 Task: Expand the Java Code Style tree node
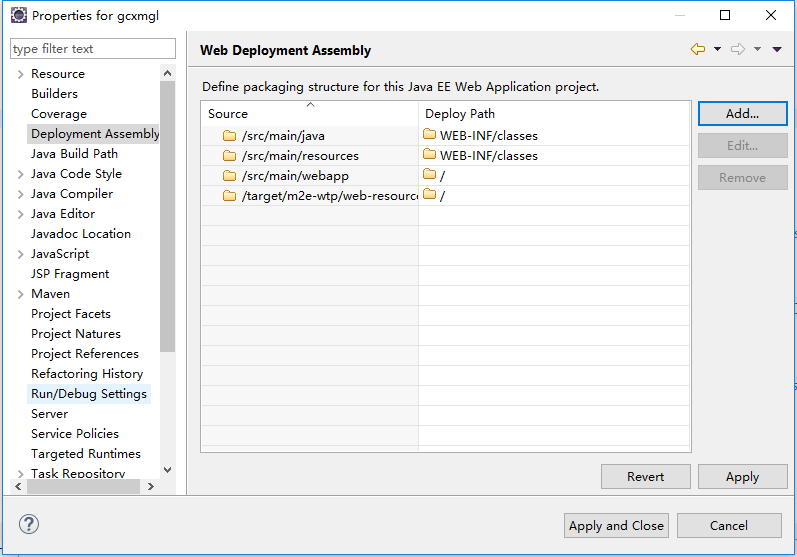[x=20, y=174]
